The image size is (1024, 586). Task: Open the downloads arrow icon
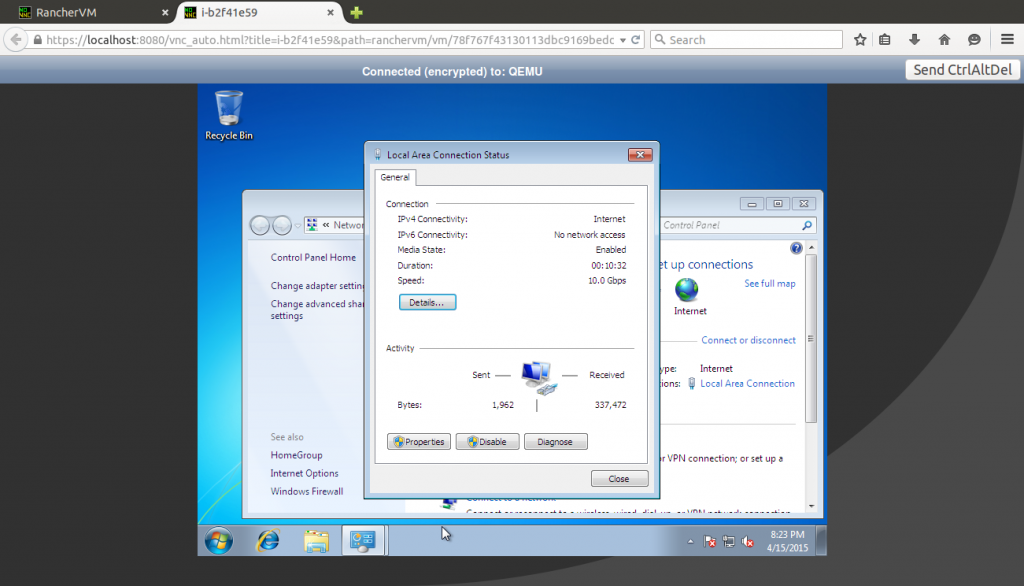[x=914, y=40]
